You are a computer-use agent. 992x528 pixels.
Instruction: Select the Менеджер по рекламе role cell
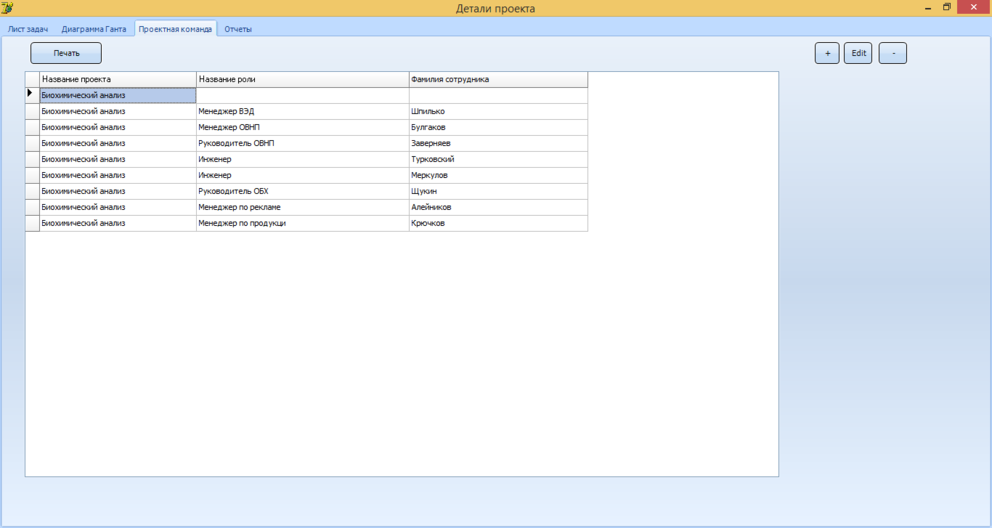(302, 207)
